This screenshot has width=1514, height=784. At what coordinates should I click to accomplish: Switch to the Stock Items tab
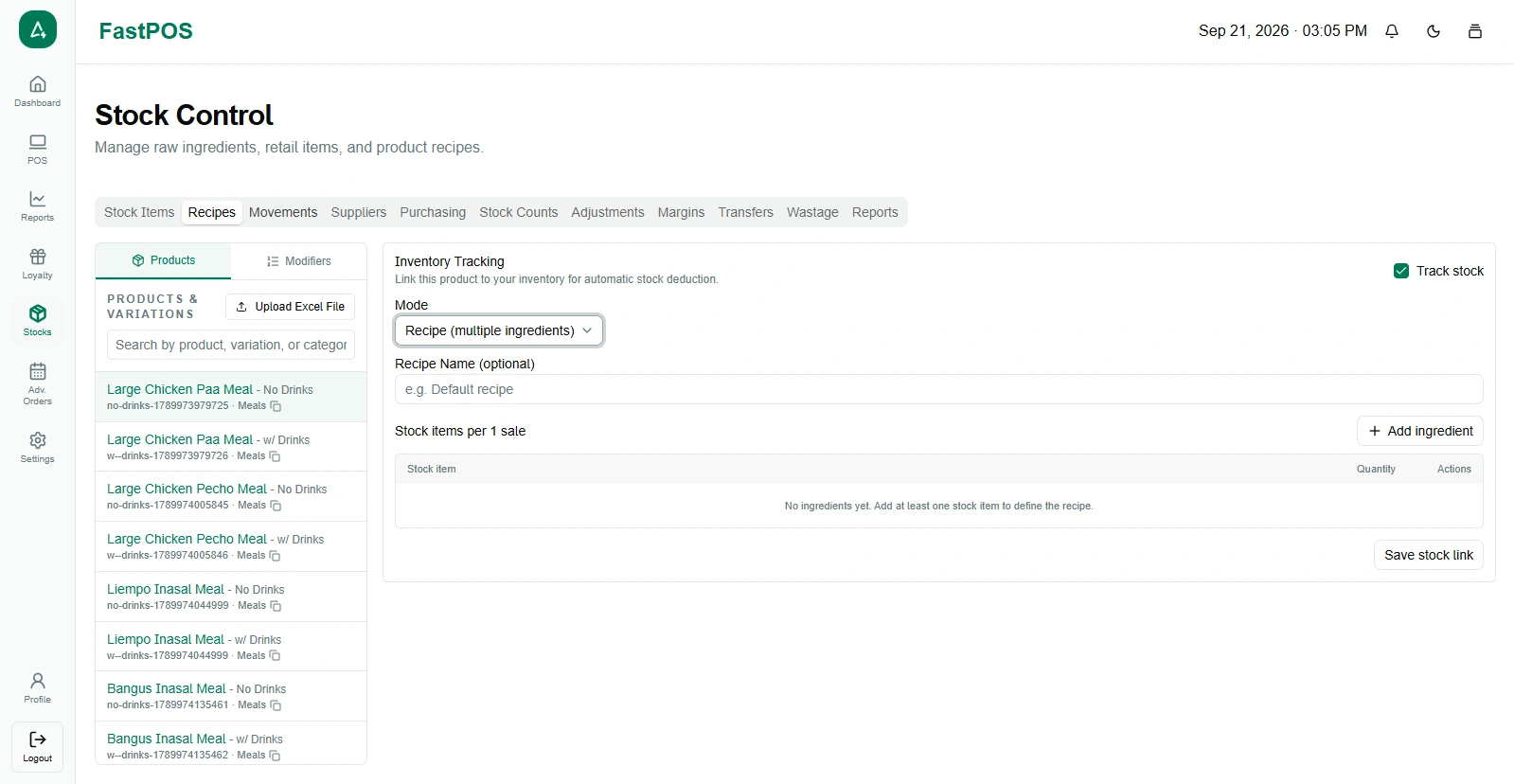tap(139, 212)
